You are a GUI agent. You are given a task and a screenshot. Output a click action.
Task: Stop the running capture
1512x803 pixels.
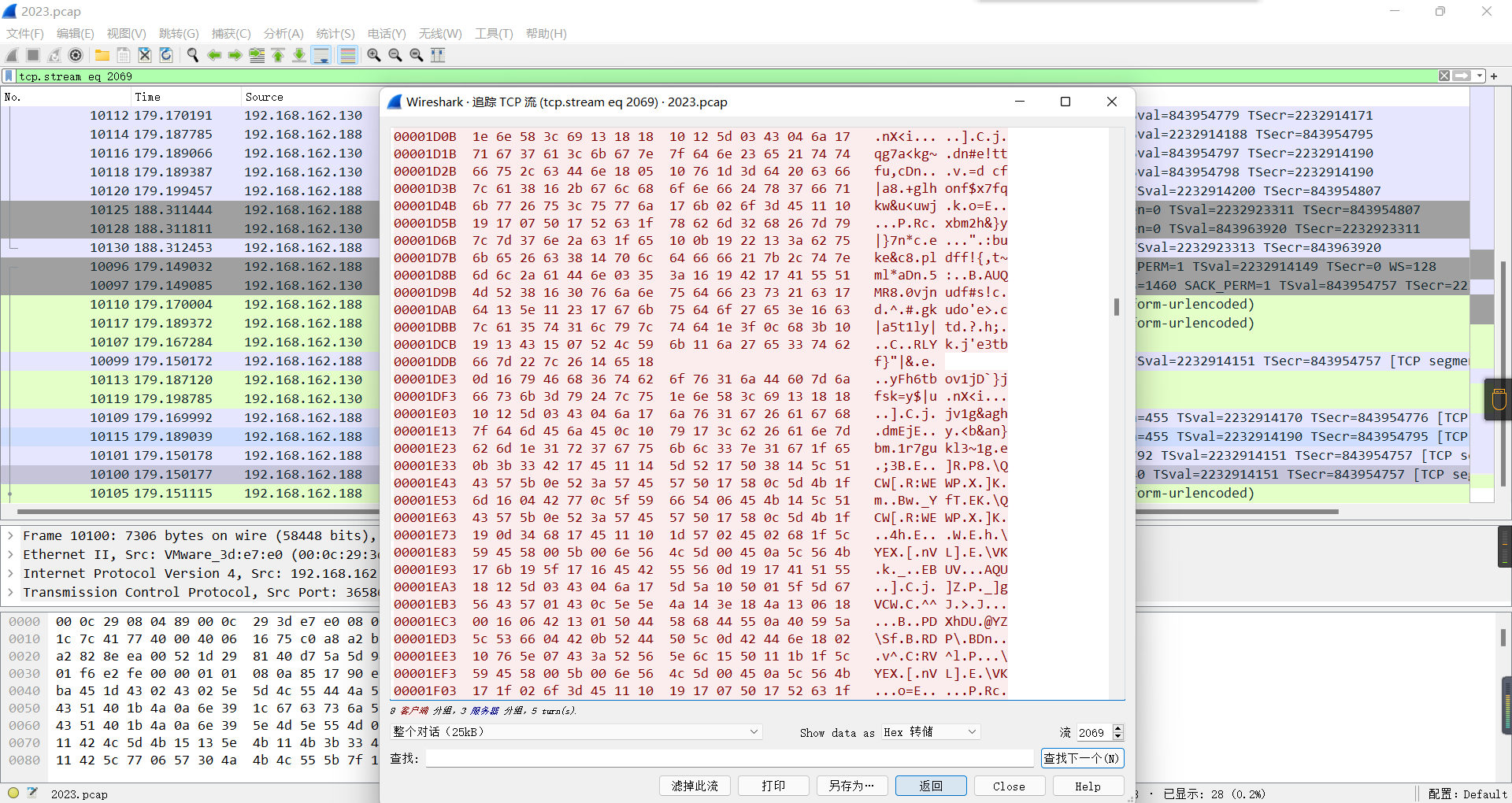(33, 55)
